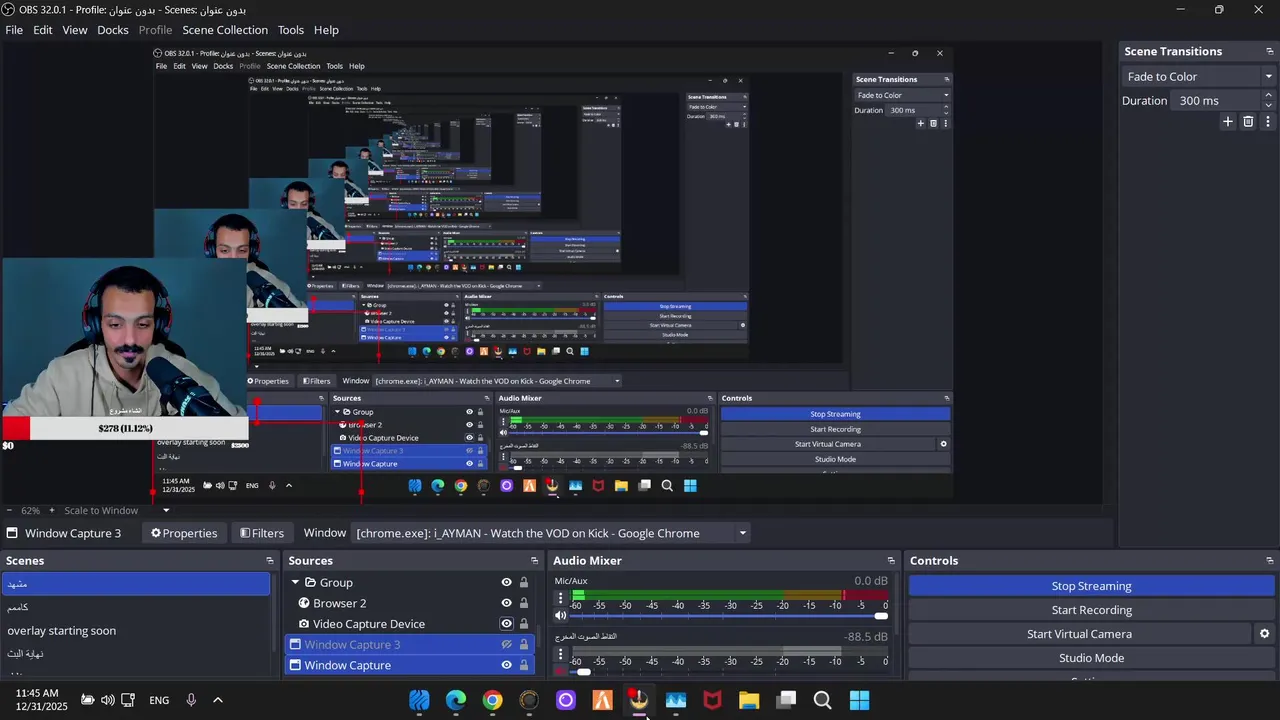Zoom out the preview with minus
The image size is (1280, 720).
click(10, 510)
